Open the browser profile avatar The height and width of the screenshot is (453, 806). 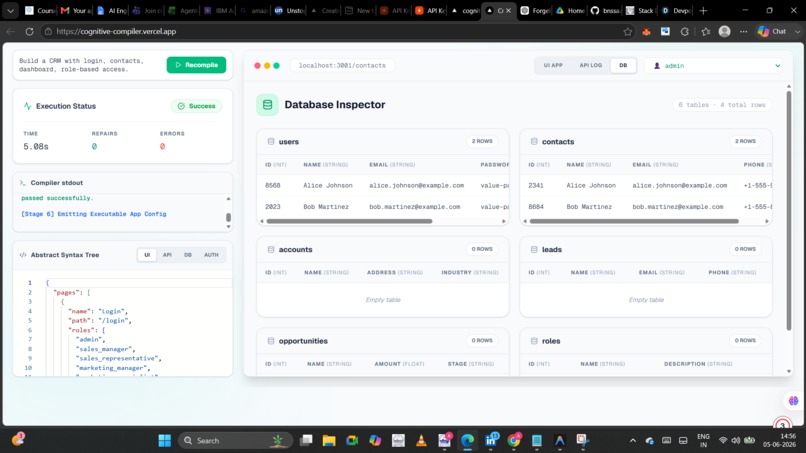click(x=724, y=31)
